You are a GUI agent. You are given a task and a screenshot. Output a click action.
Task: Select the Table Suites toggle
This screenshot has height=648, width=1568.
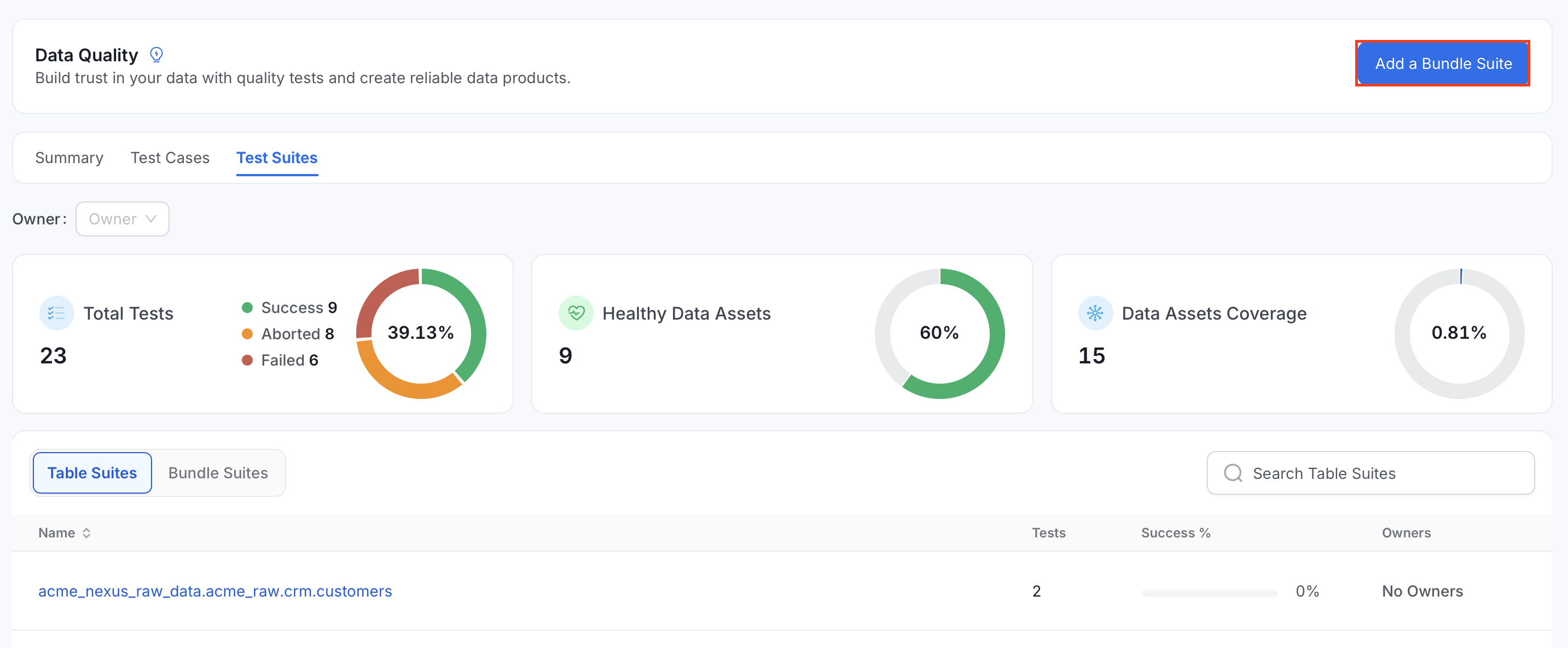[x=92, y=473]
